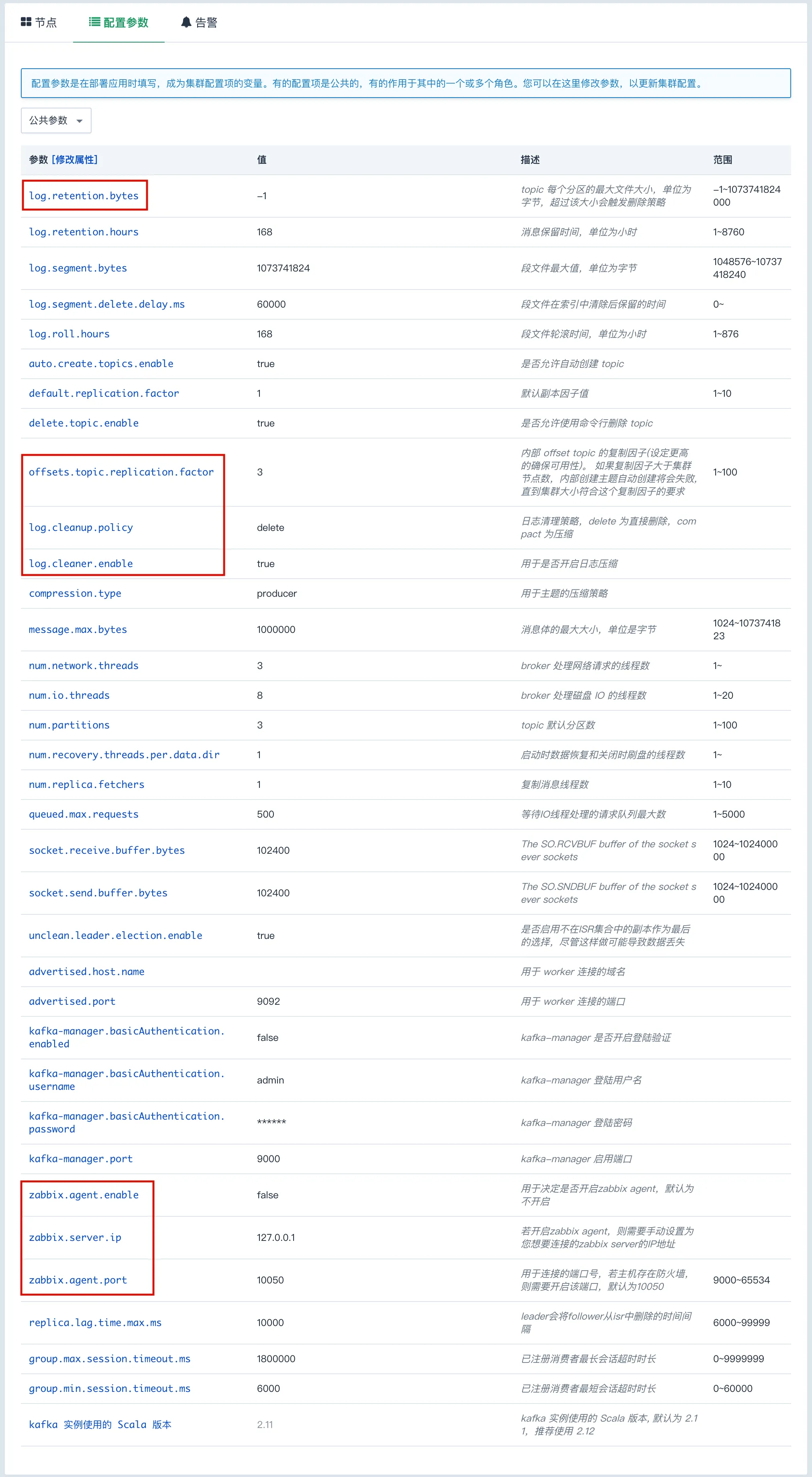The width and height of the screenshot is (812, 1477).
Task: Click num.replica.fetchers parameter
Action: coord(87,785)
